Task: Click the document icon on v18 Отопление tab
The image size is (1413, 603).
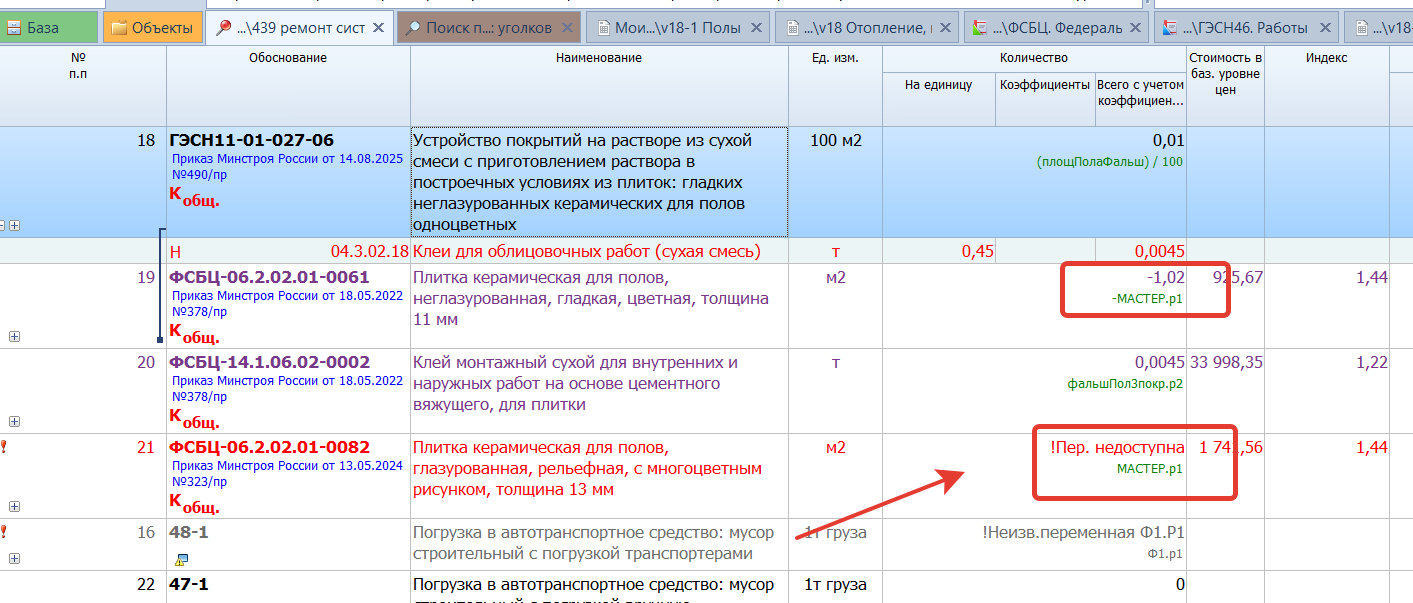Action: (791, 28)
